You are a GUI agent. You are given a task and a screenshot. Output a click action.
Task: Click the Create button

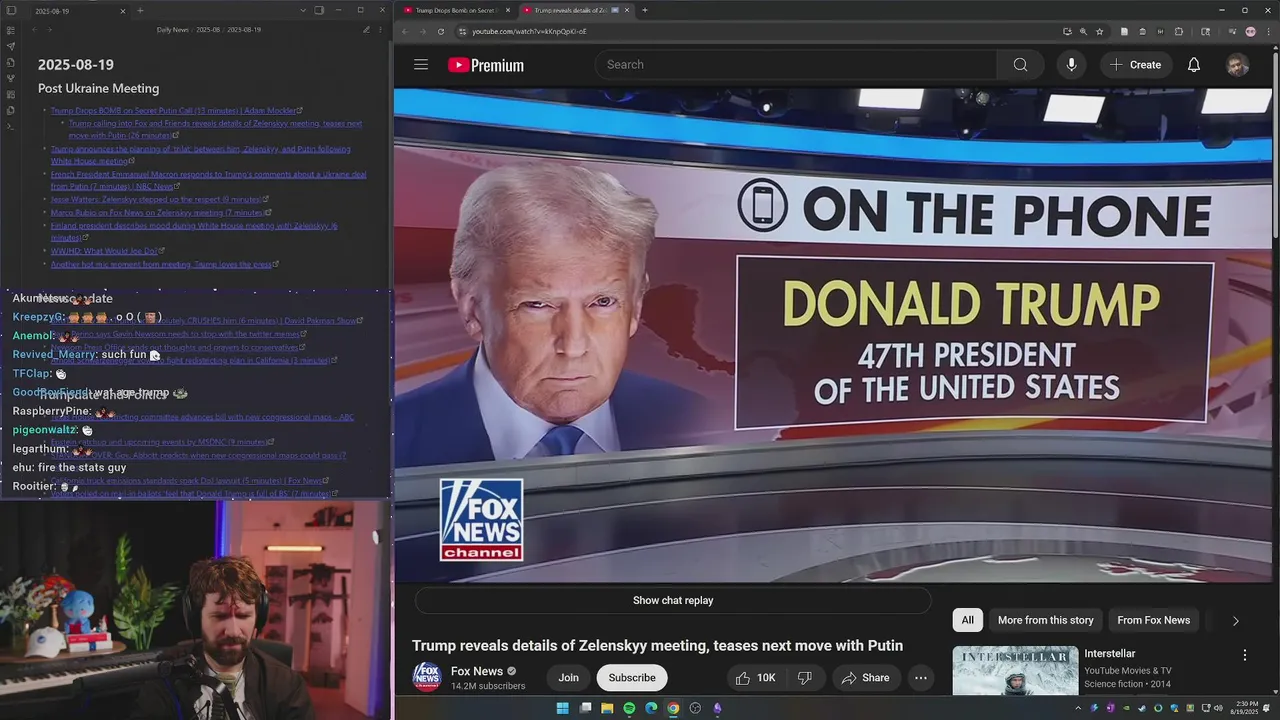tap(1135, 65)
